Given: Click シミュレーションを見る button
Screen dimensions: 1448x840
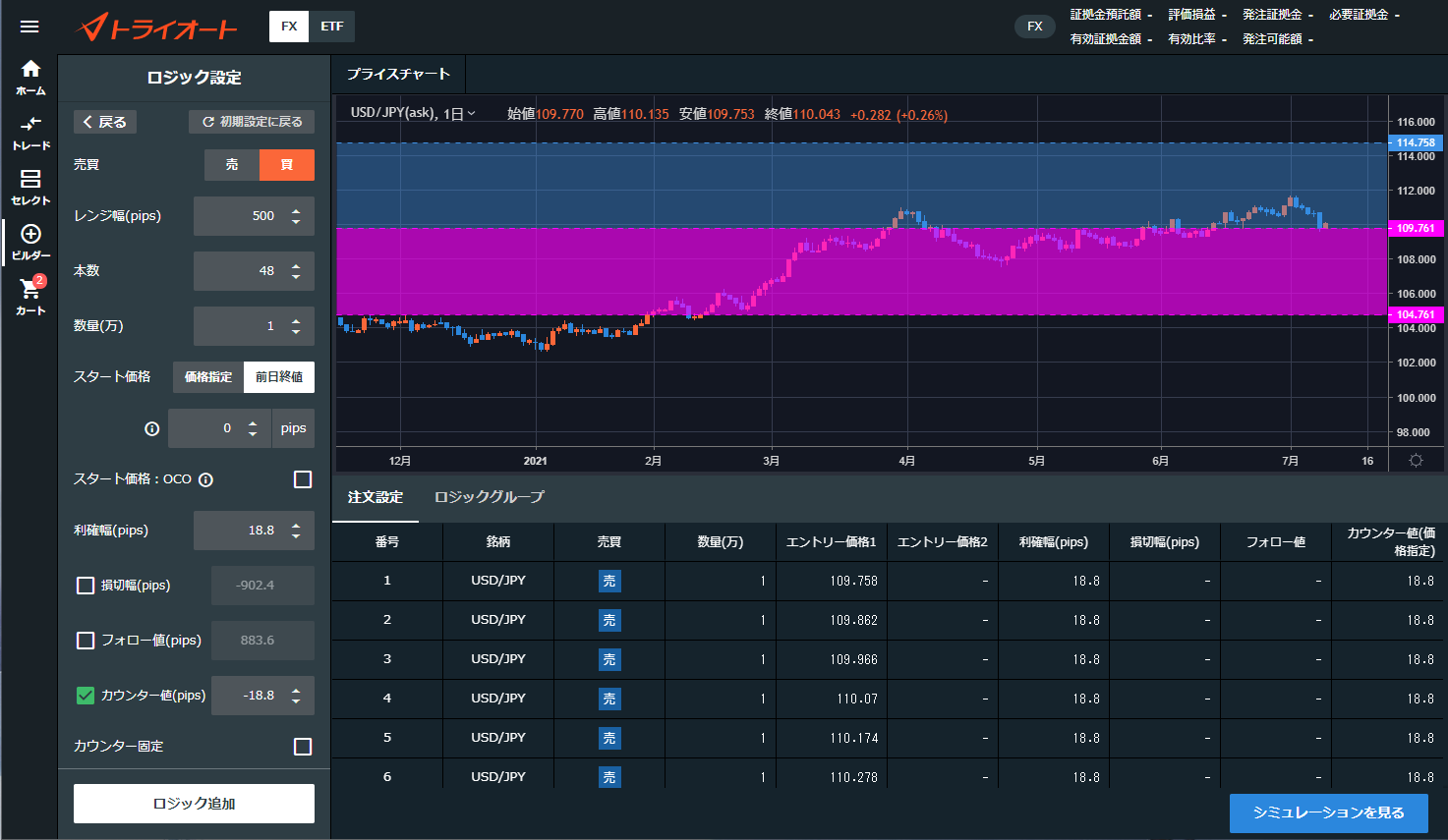Looking at the screenshot, I should [x=1328, y=813].
